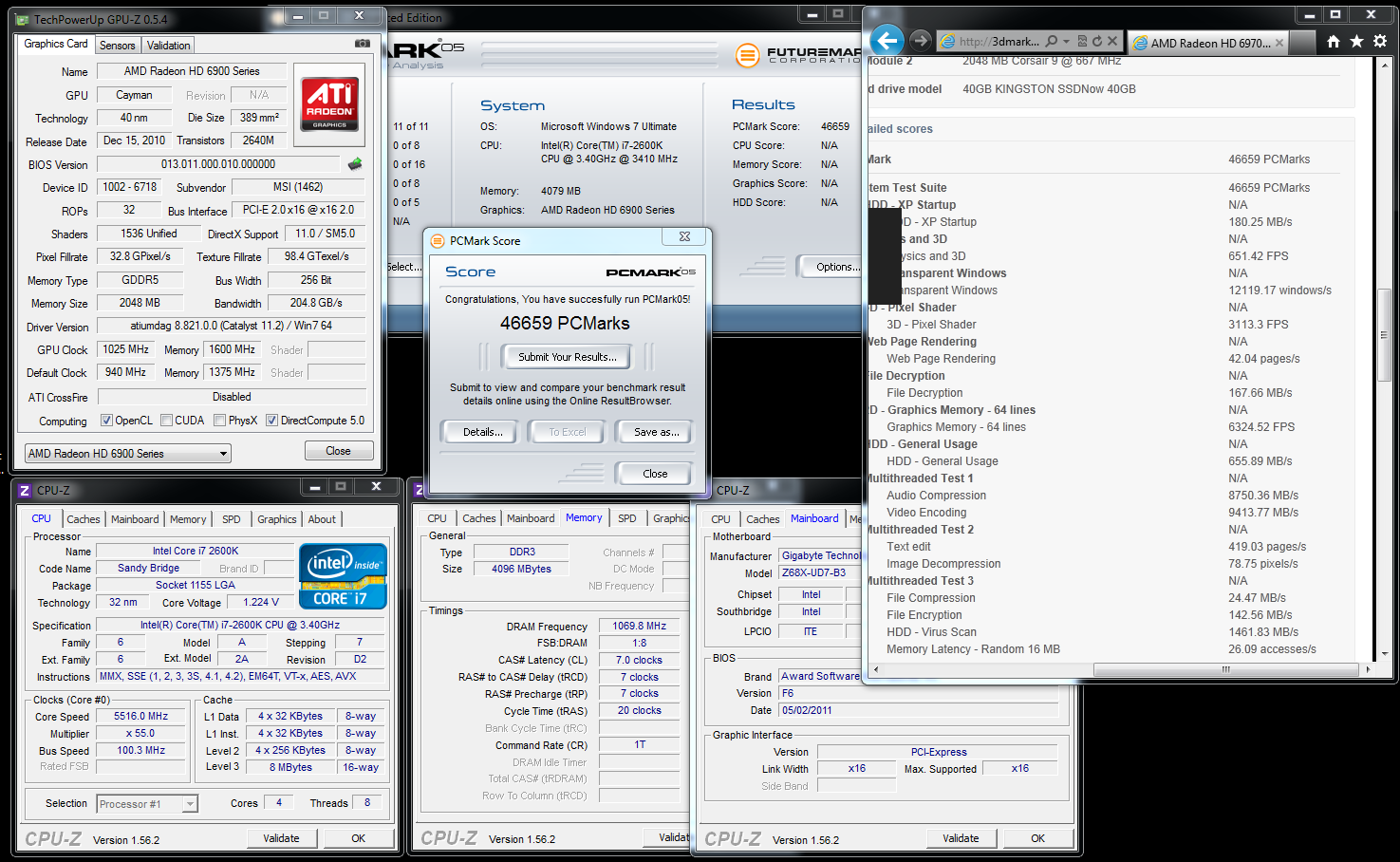
Task: Refresh the browser page
Action: point(1097,42)
